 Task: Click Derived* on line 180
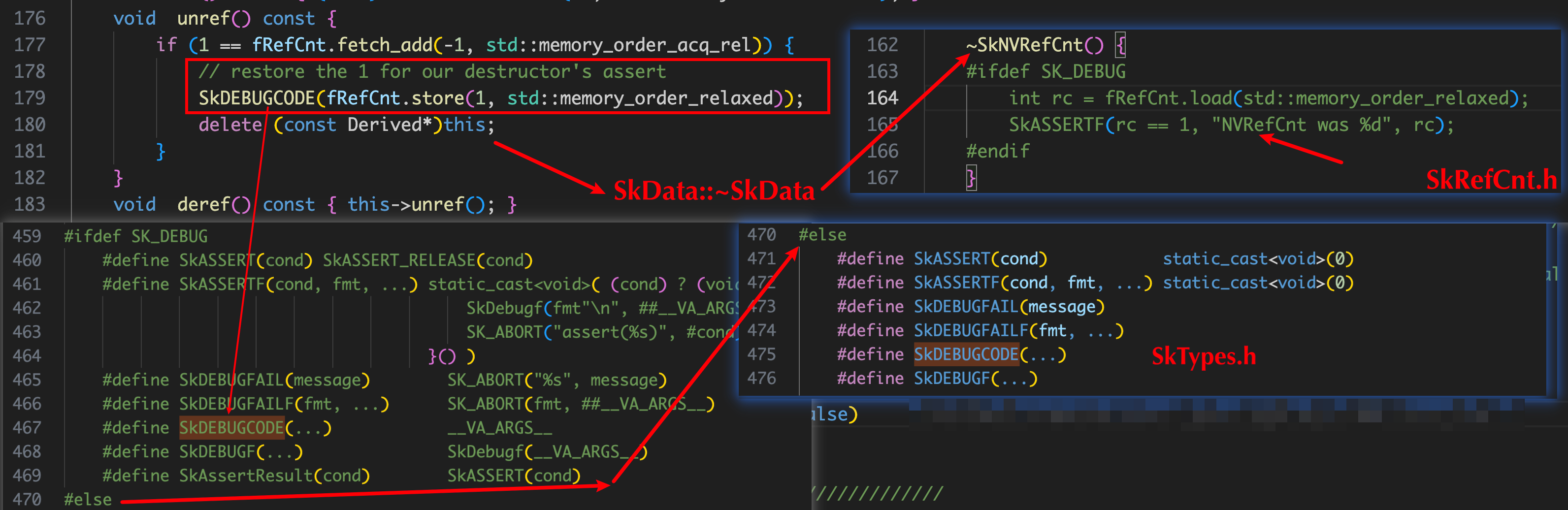coord(390,125)
